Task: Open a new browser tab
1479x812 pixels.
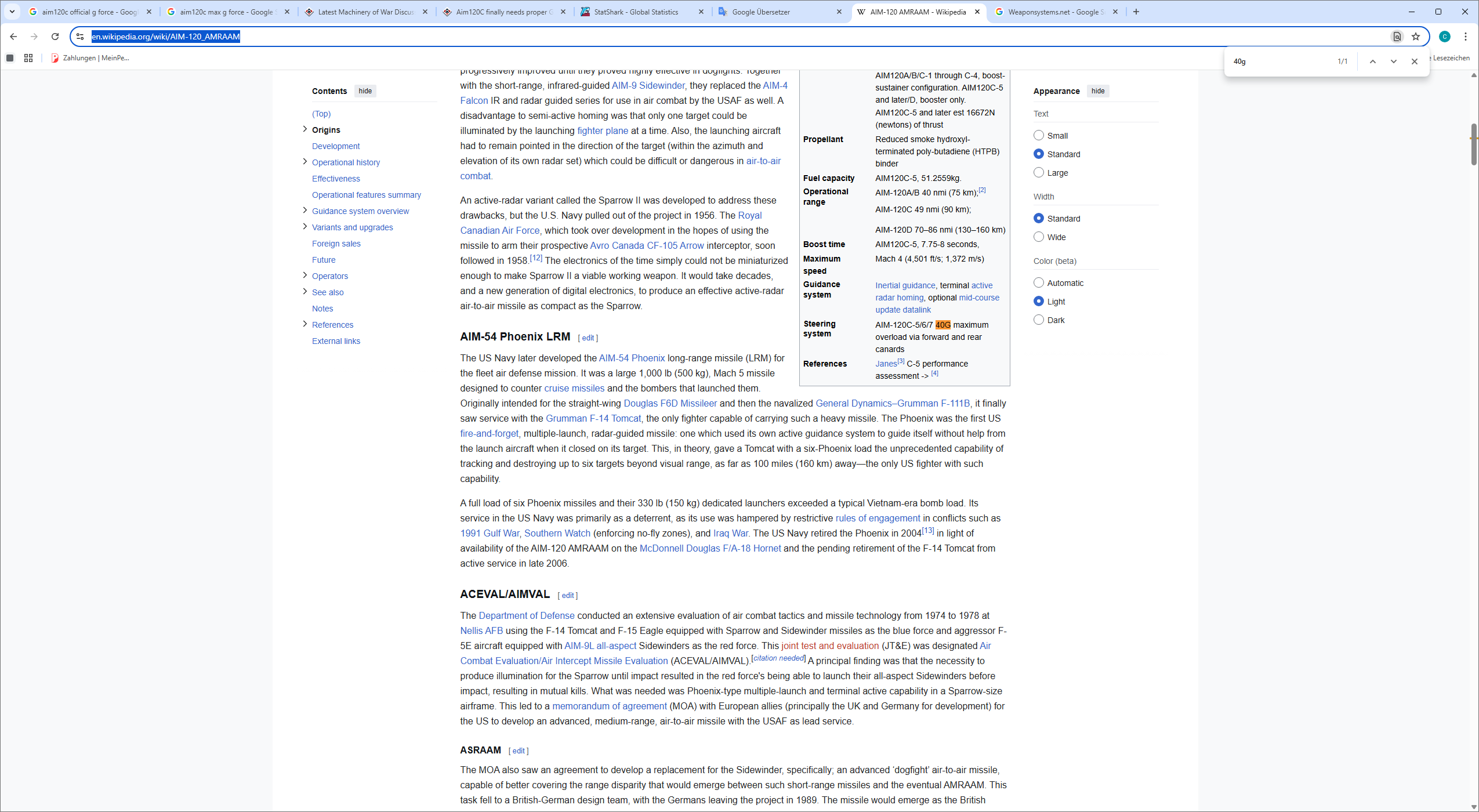Action: [1136, 12]
